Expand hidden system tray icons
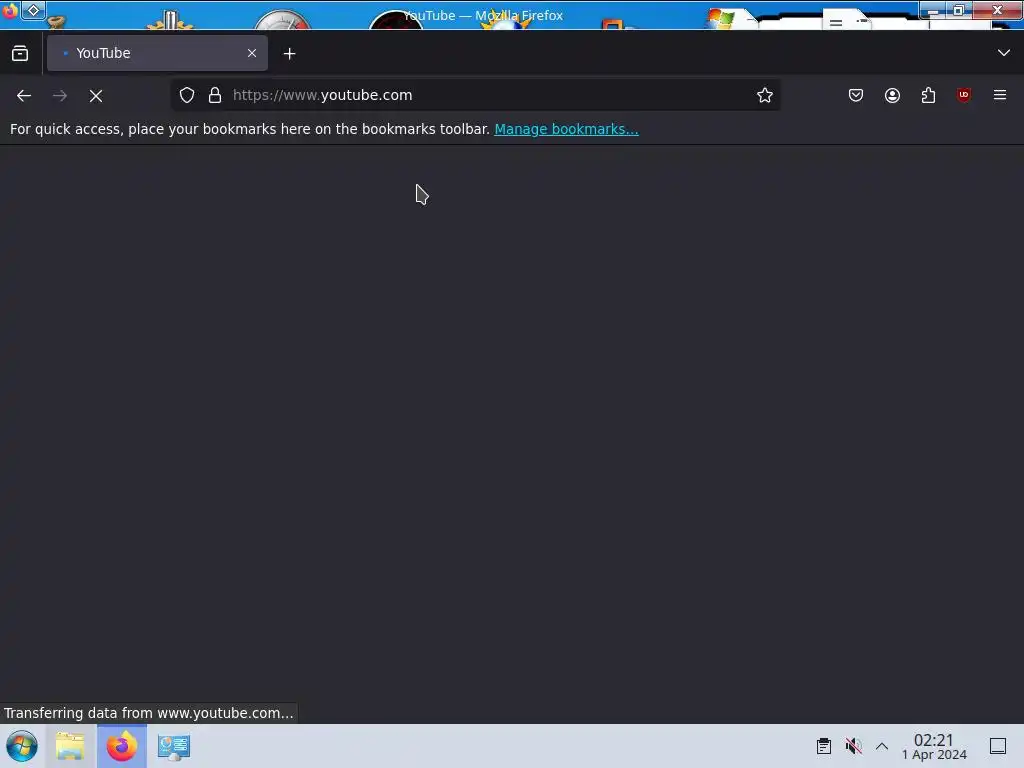The height and width of the screenshot is (768, 1024). coord(882,746)
